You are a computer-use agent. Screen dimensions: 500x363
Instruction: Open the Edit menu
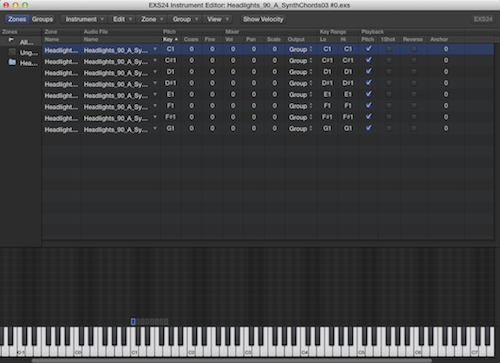pyautogui.click(x=122, y=19)
